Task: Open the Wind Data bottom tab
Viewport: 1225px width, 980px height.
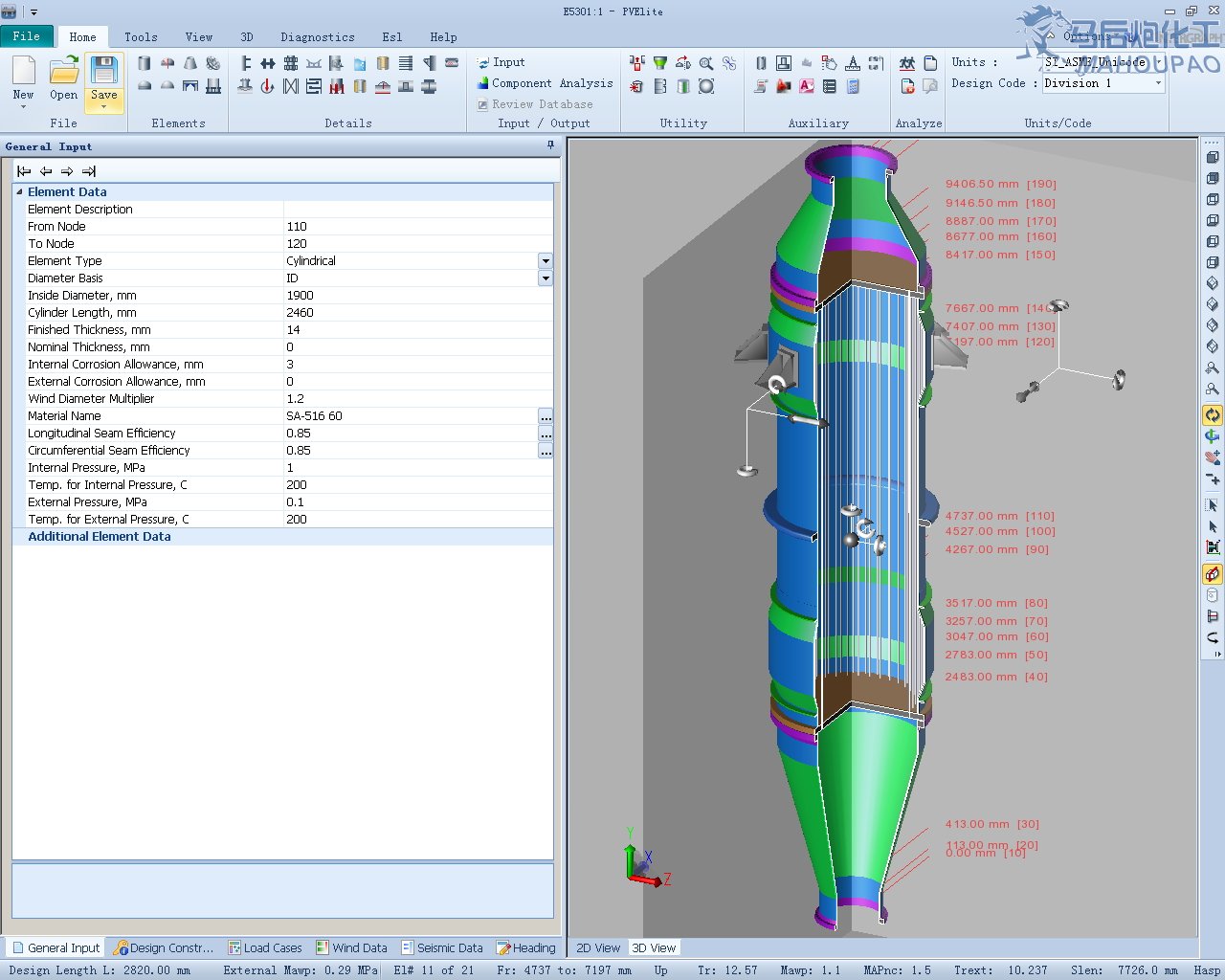Action: point(352,947)
